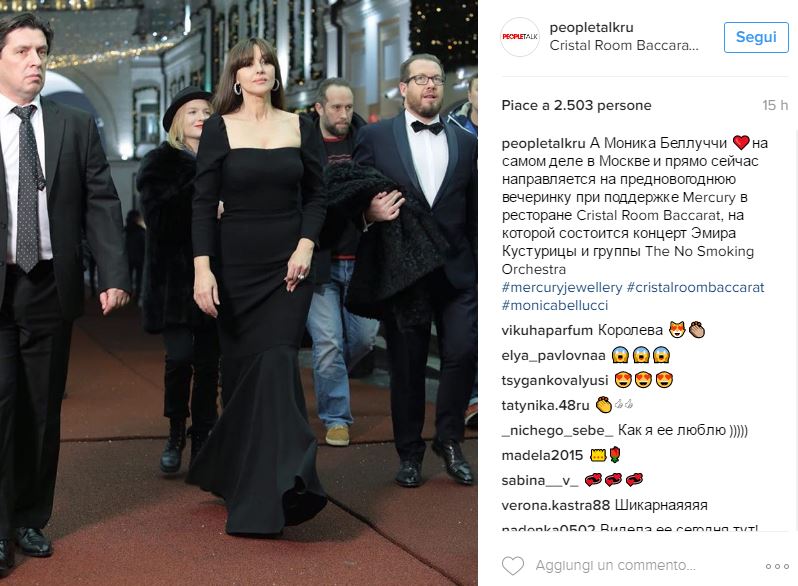Click the post photo of woman in black dress
This screenshot has height=586, width=798.
click(x=239, y=293)
